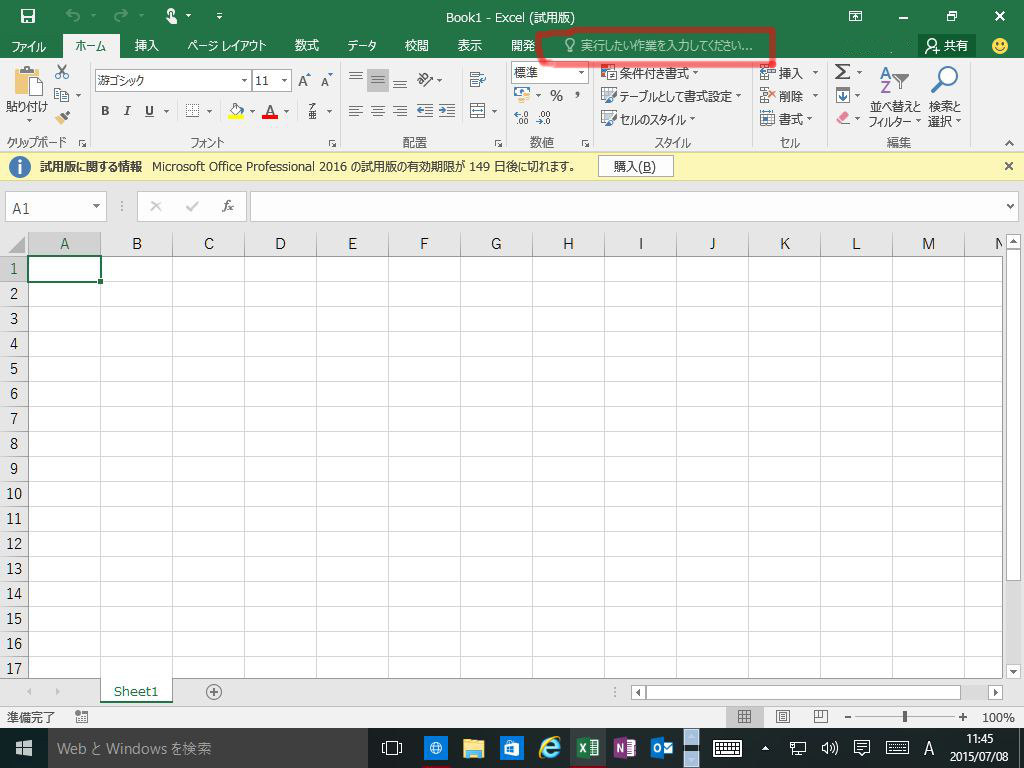This screenshot has height=768, width=1024.
Task: Click the fill color yellow swatch
Action: tap(236, 111)
